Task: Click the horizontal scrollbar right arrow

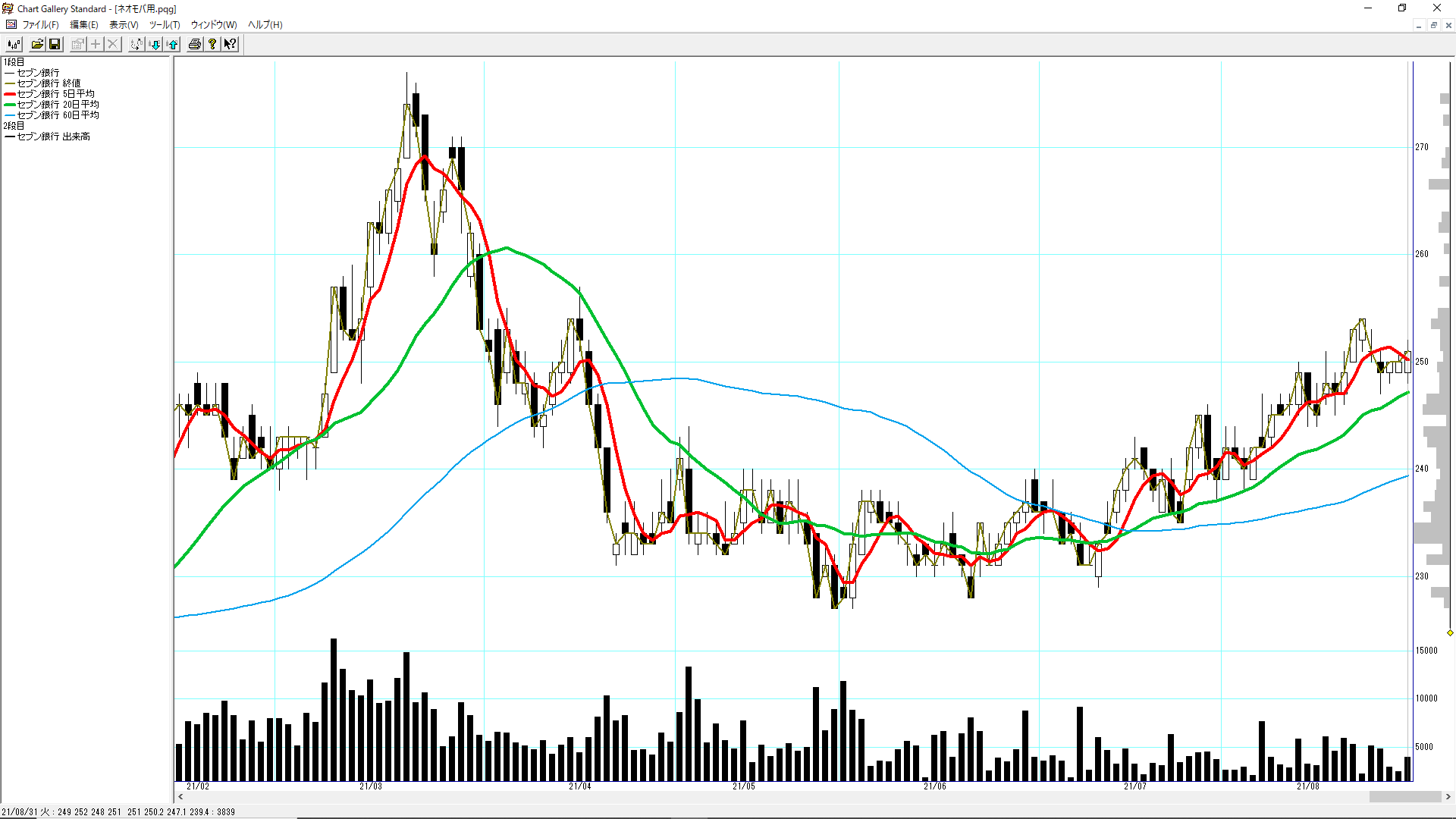Action: (1448, 797)
